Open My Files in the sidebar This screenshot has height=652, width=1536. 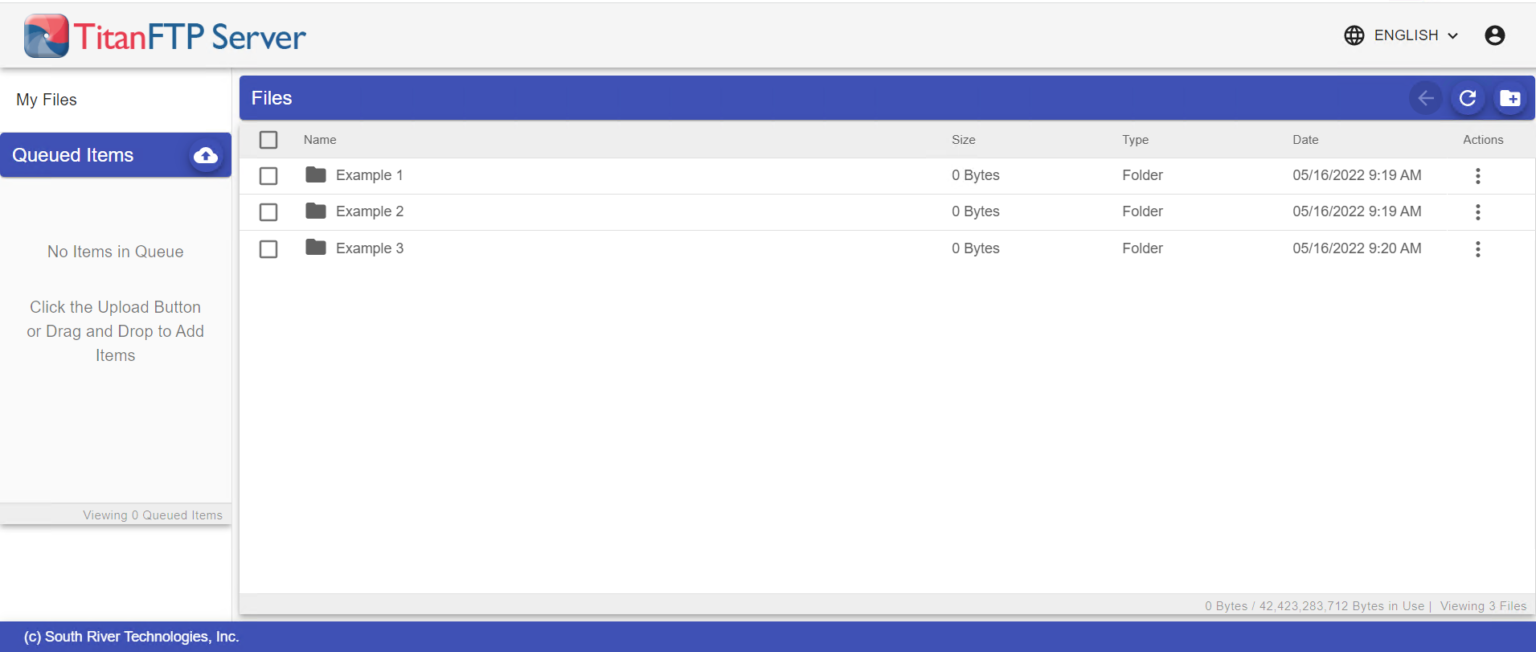point(47,100)
